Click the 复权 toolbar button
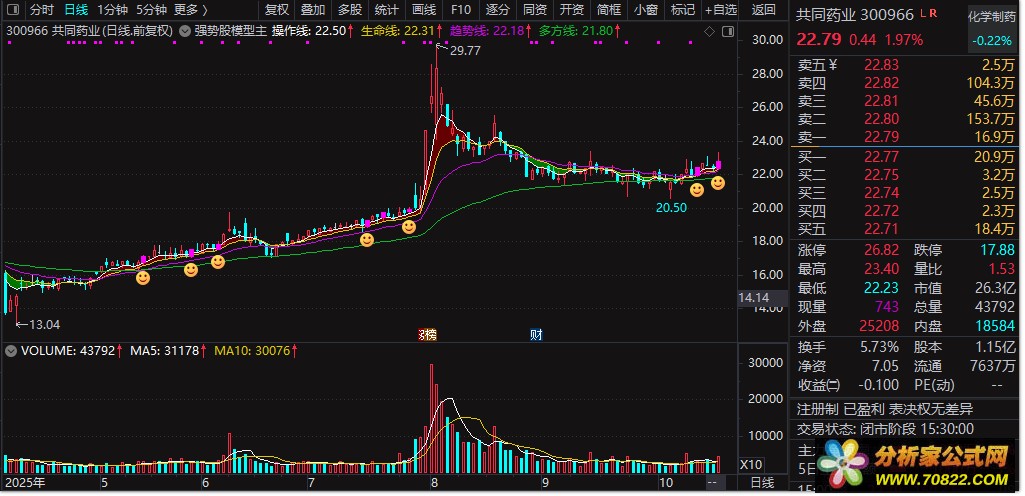The width and height of the screenshot is (1025, 496). 277,10
